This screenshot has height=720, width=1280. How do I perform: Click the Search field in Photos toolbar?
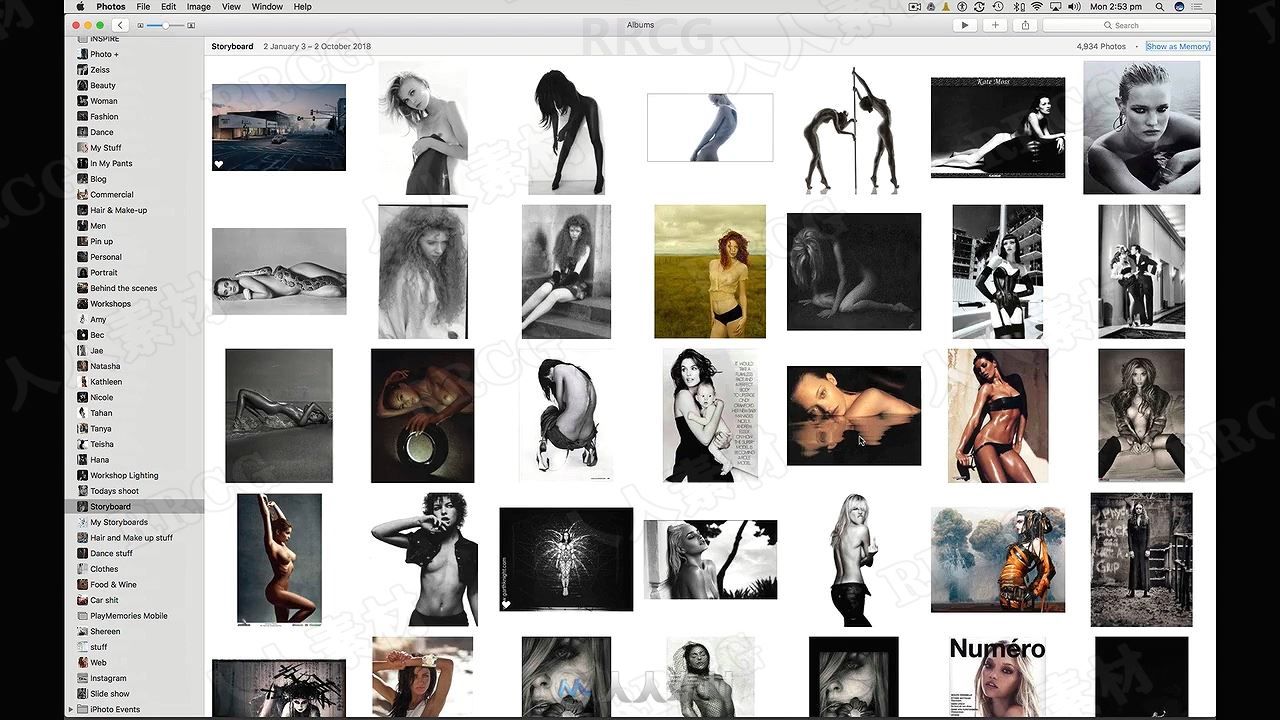1127,25
